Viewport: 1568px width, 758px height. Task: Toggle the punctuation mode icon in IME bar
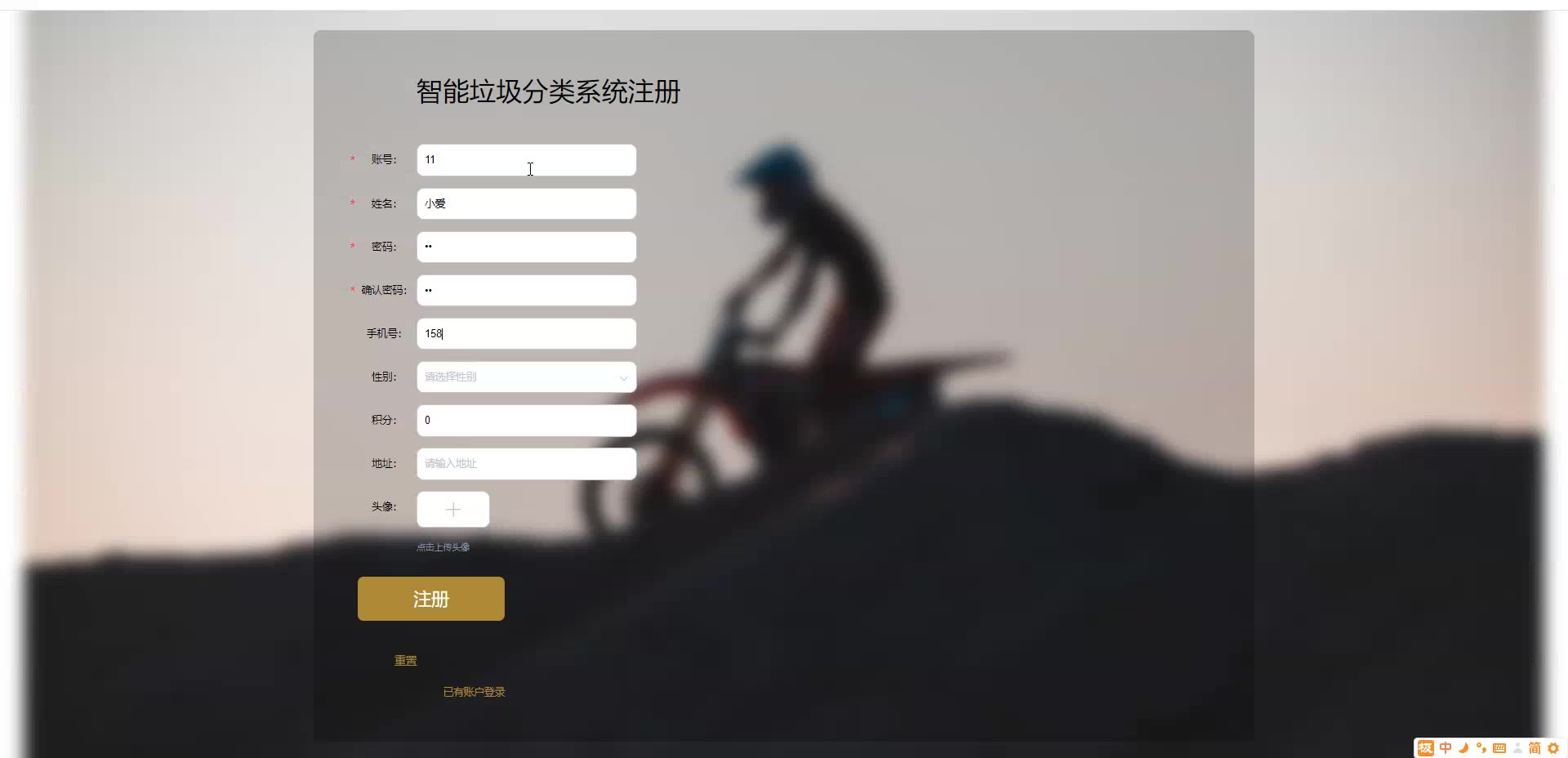[1481, 748]
